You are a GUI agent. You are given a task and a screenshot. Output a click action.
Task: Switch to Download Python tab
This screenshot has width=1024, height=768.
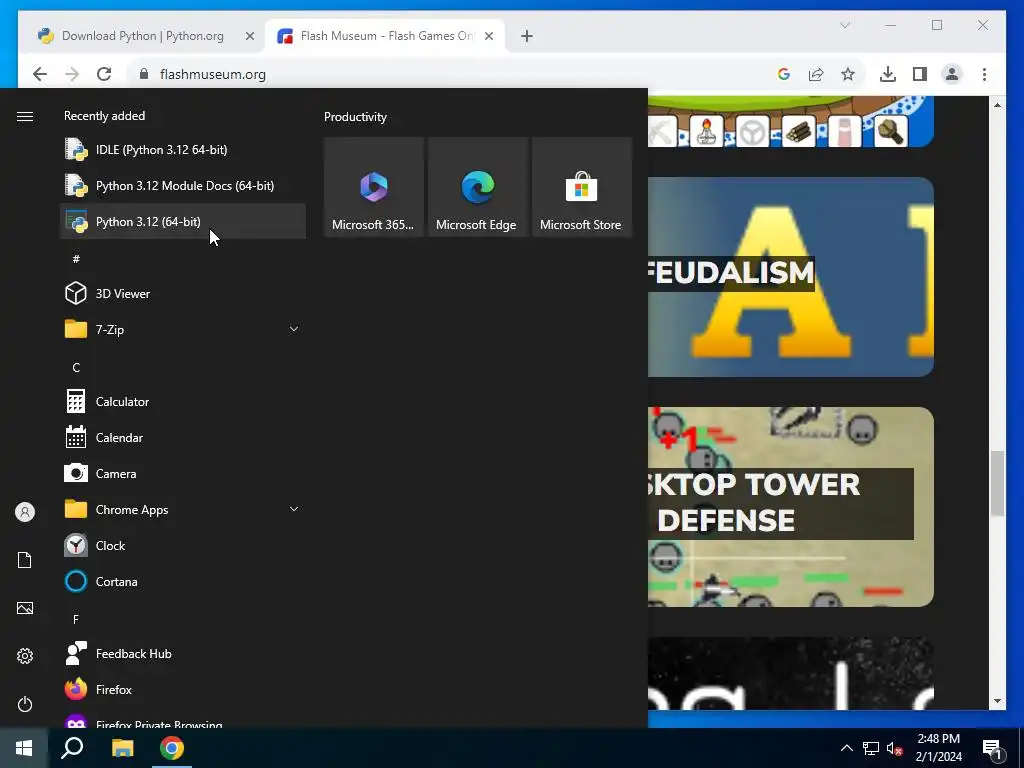(142, 36)
